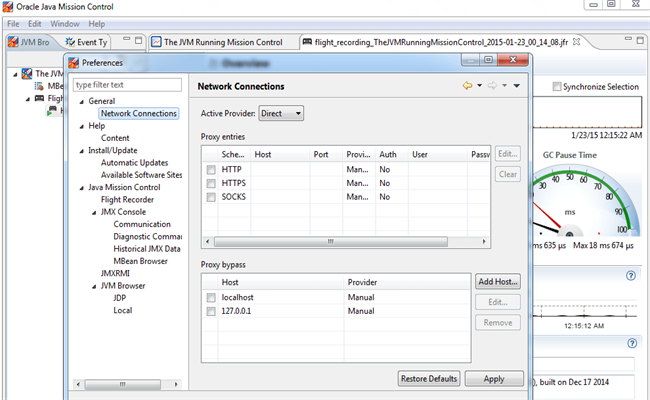650x400 pixels.
Task: Check the HTTP proxy entry checkbox
Action: coord(210,170)
